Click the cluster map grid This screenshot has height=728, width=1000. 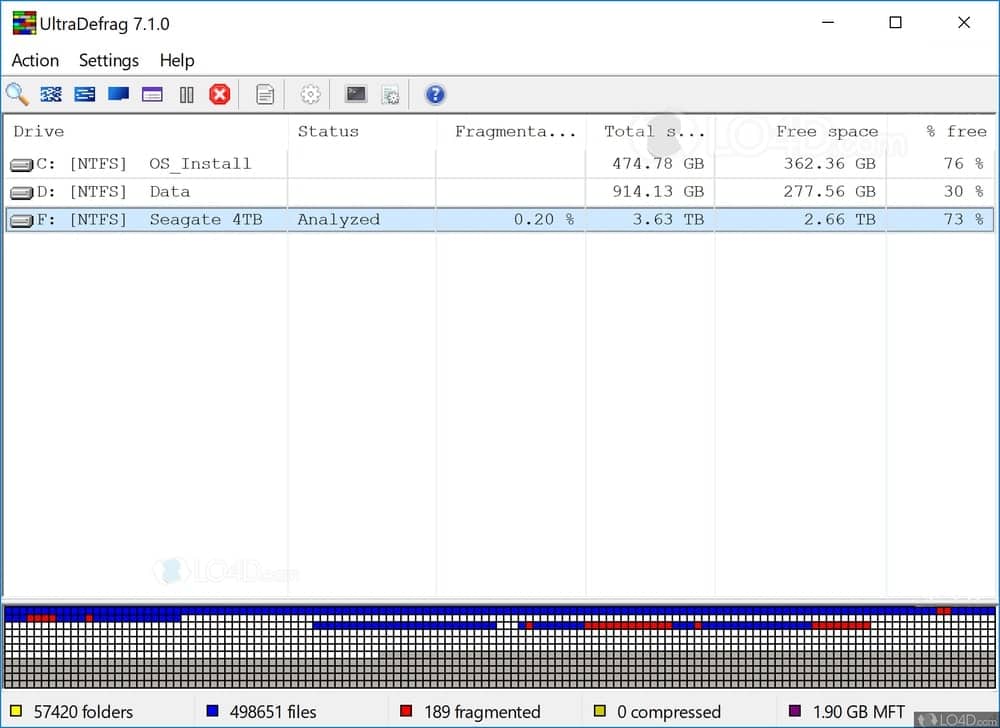(x=499, y=646)
